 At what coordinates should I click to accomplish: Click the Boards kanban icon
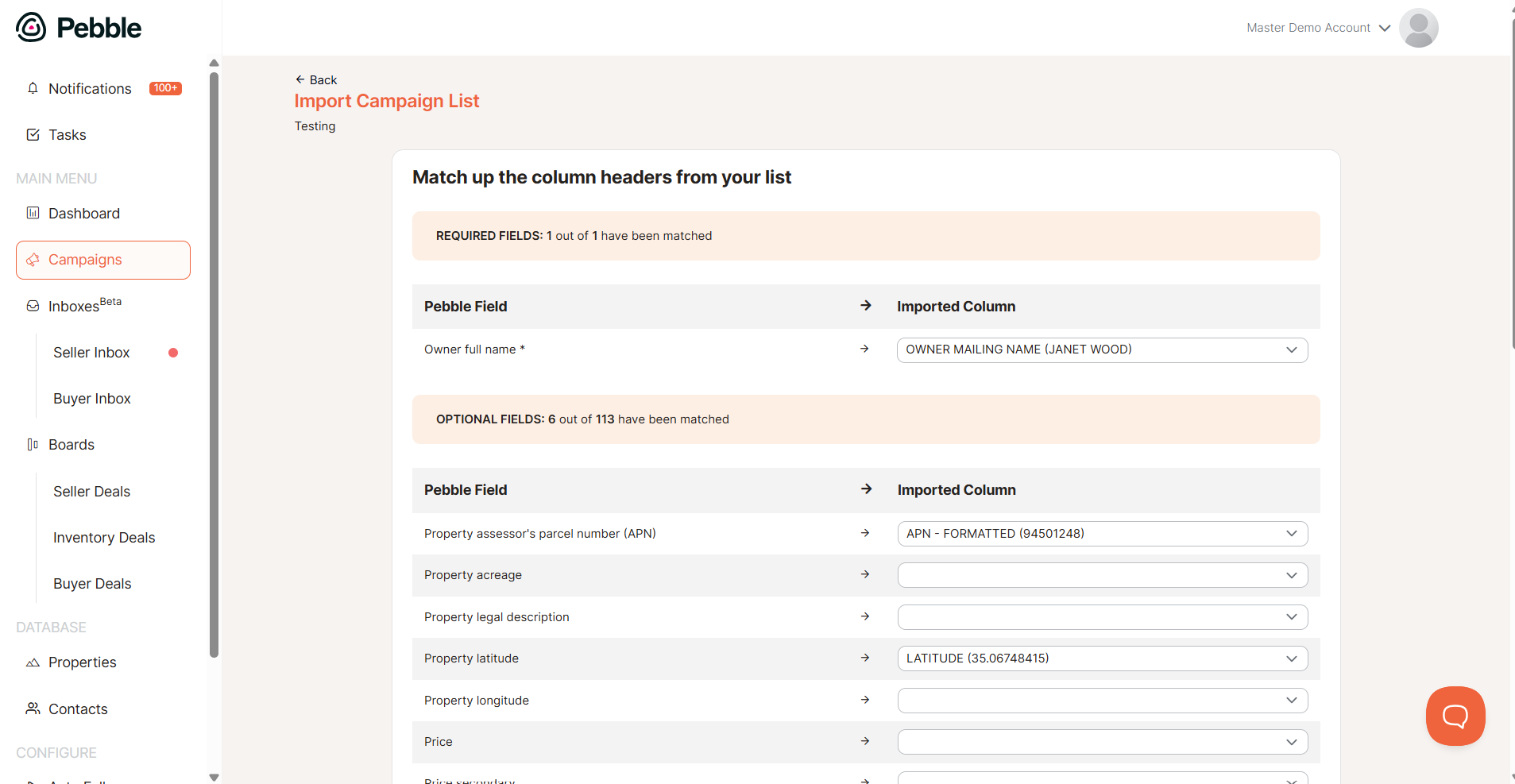coord(33,445)
